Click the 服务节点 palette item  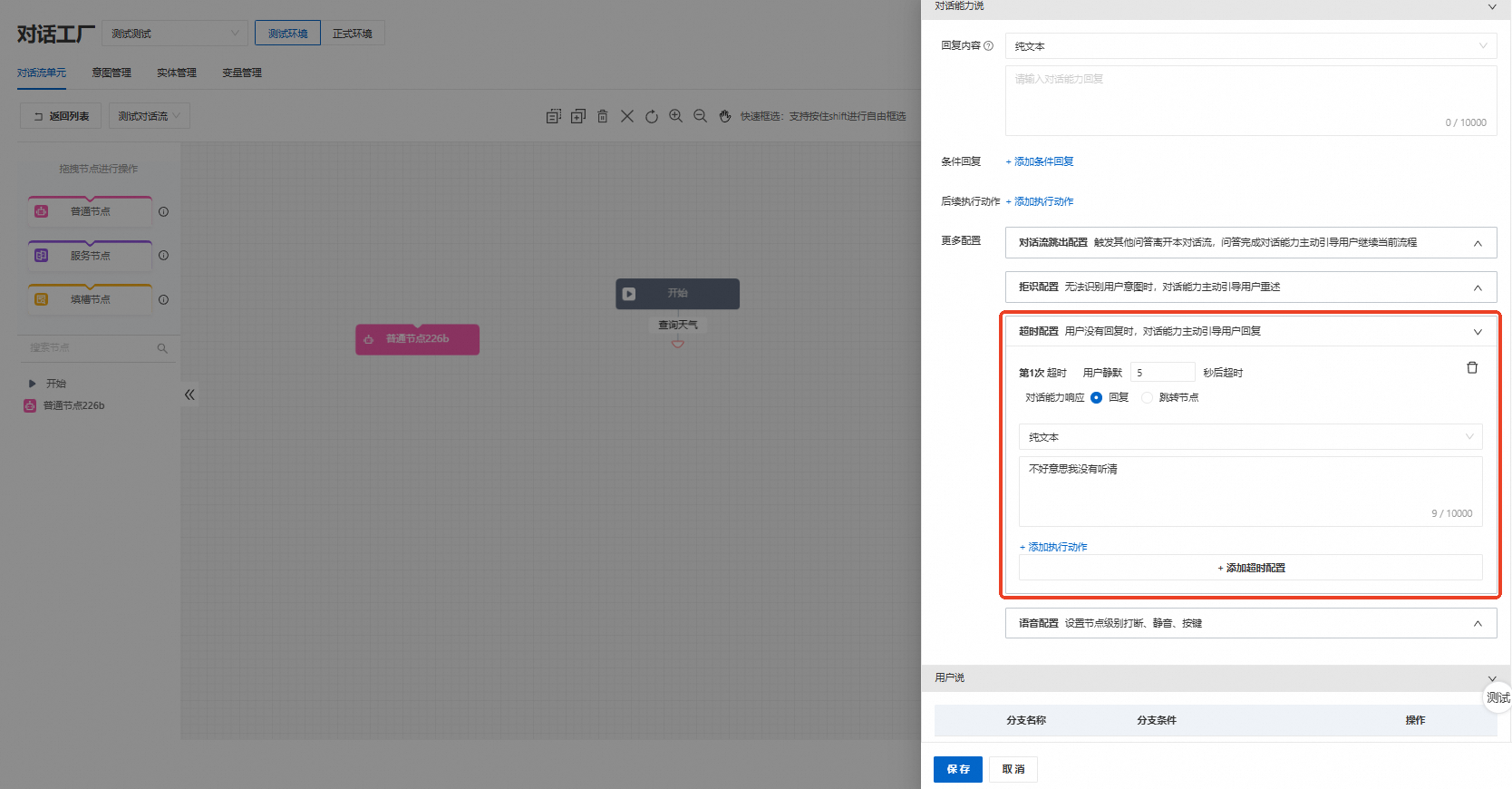[x=90, y=256]
